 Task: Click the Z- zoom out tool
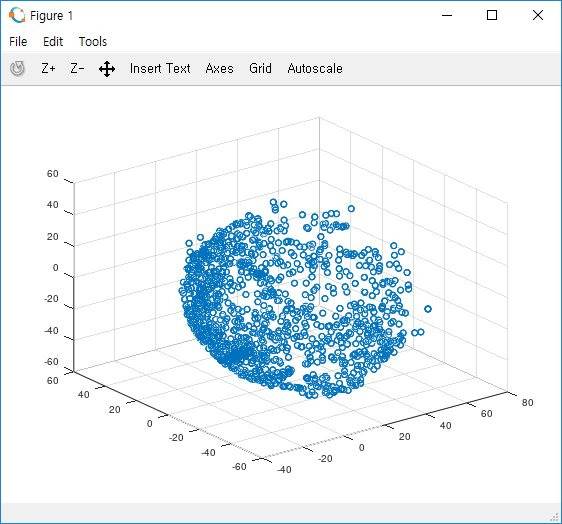(x=77, y=68)
